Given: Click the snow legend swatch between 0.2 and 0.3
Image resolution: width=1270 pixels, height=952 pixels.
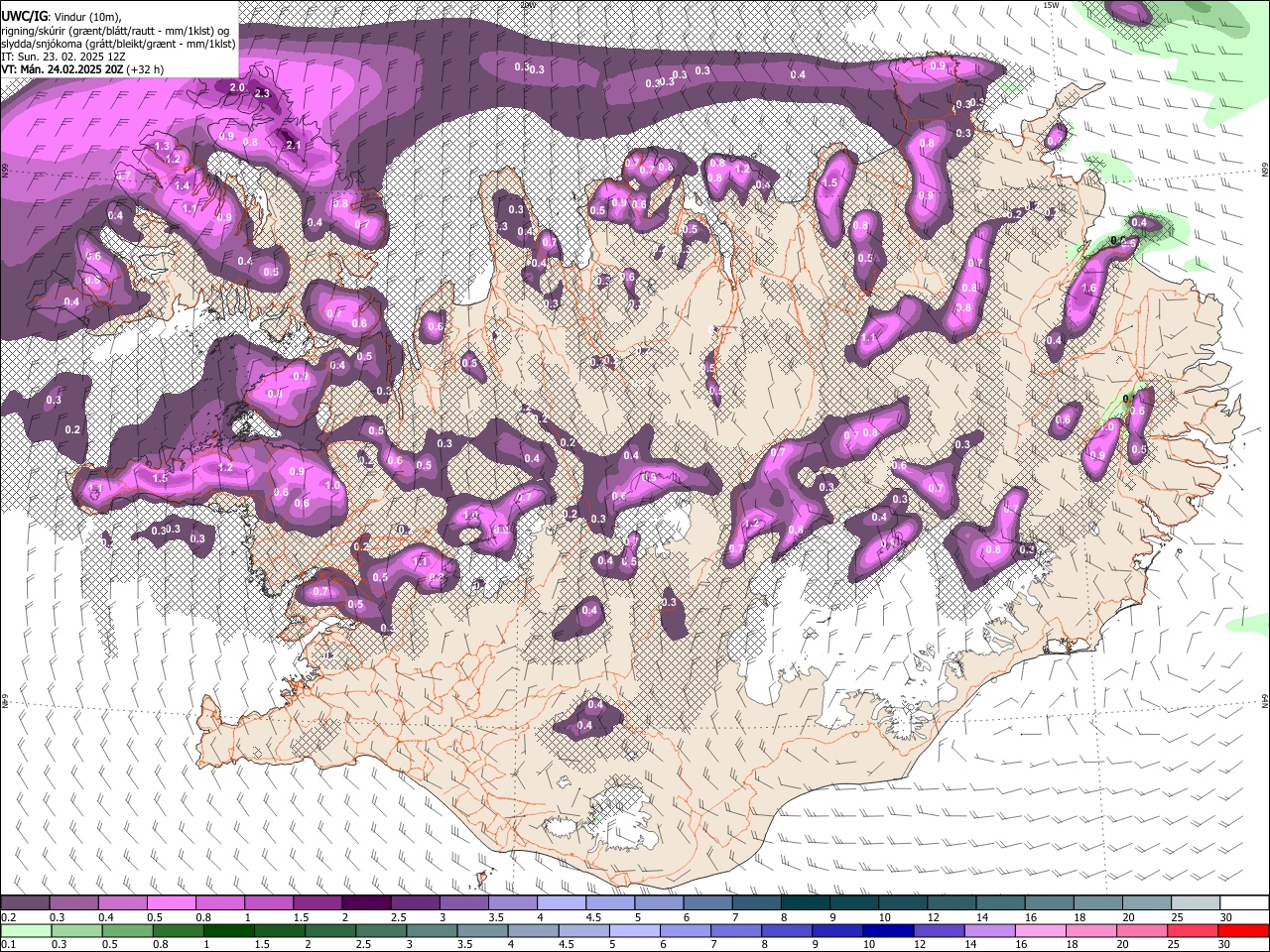Looking at the screenshot, I should click(26, 903).
